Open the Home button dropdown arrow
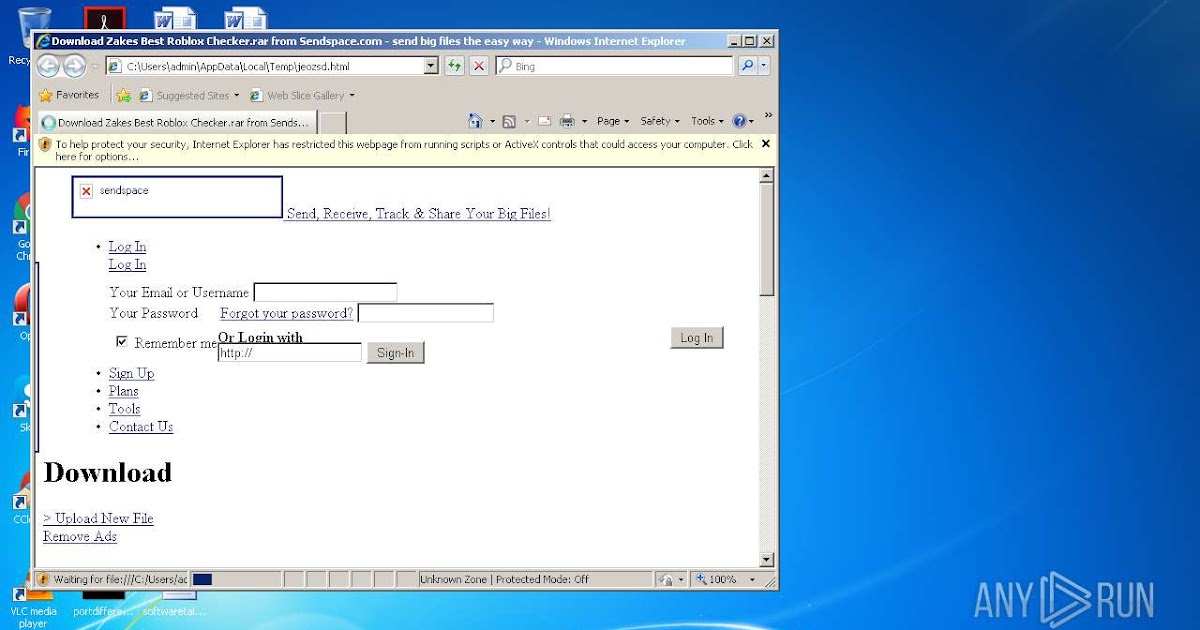 tap(492, 121)
